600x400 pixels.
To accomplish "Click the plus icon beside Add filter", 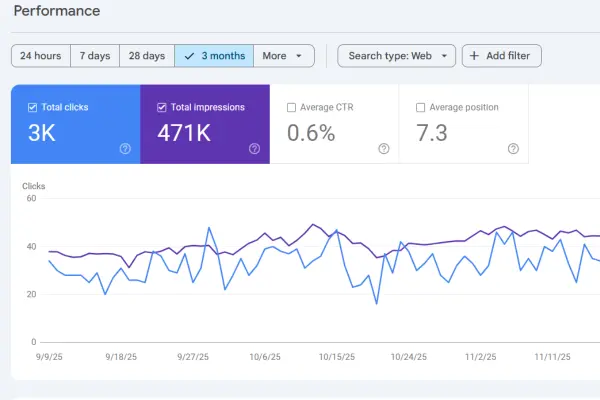I will pyautogui.click(x=474, y=56).
